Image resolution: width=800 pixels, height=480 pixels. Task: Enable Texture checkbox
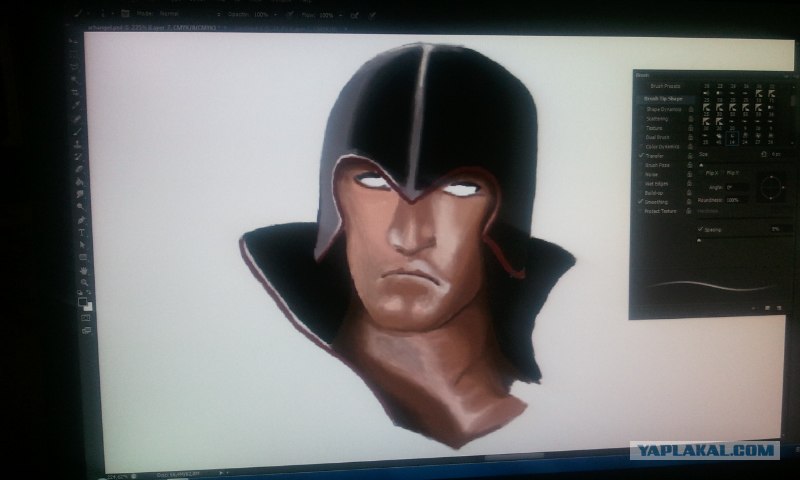[x=641, y=128]
